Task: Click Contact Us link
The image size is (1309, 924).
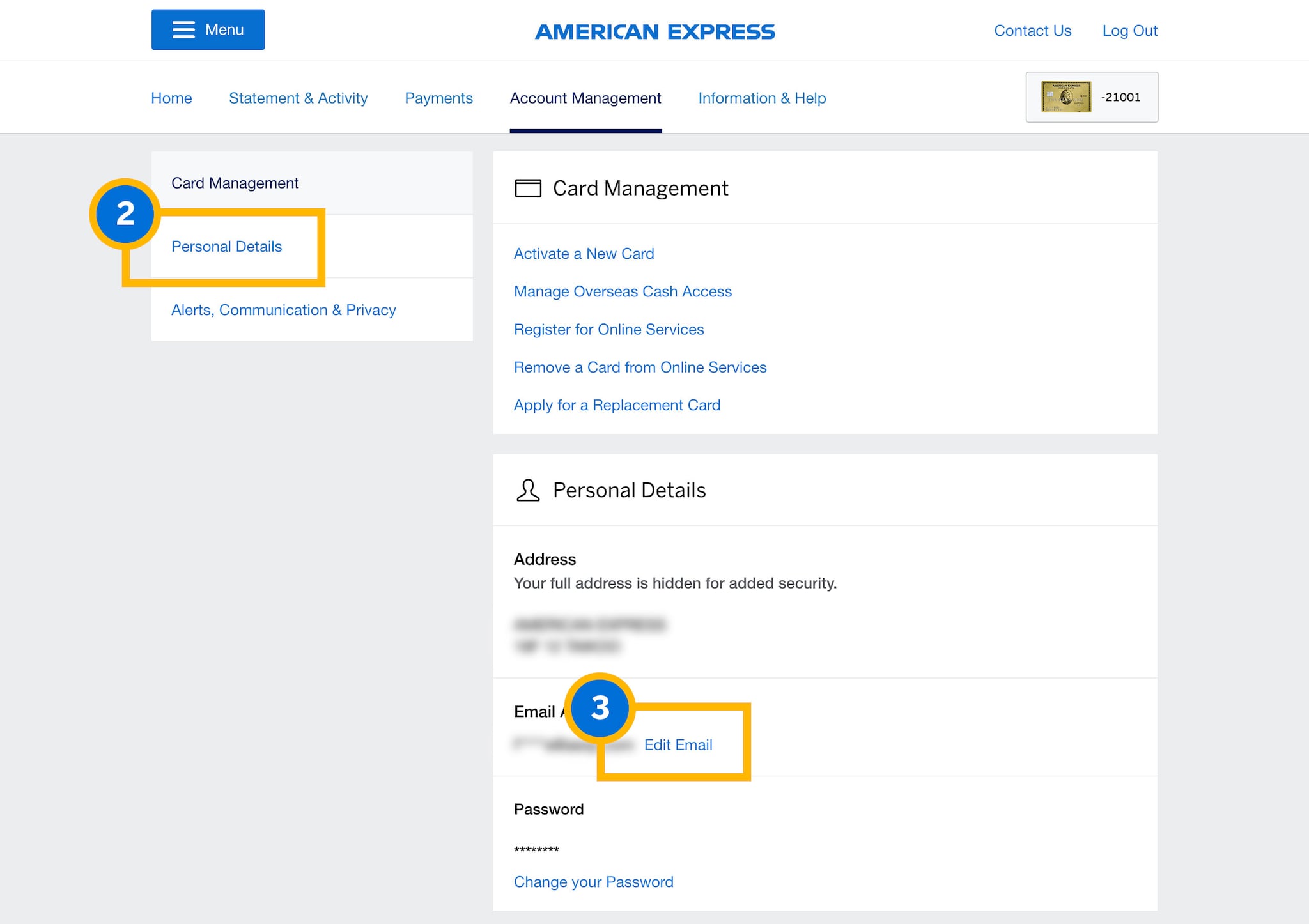Action: (x=1032, y=31)
